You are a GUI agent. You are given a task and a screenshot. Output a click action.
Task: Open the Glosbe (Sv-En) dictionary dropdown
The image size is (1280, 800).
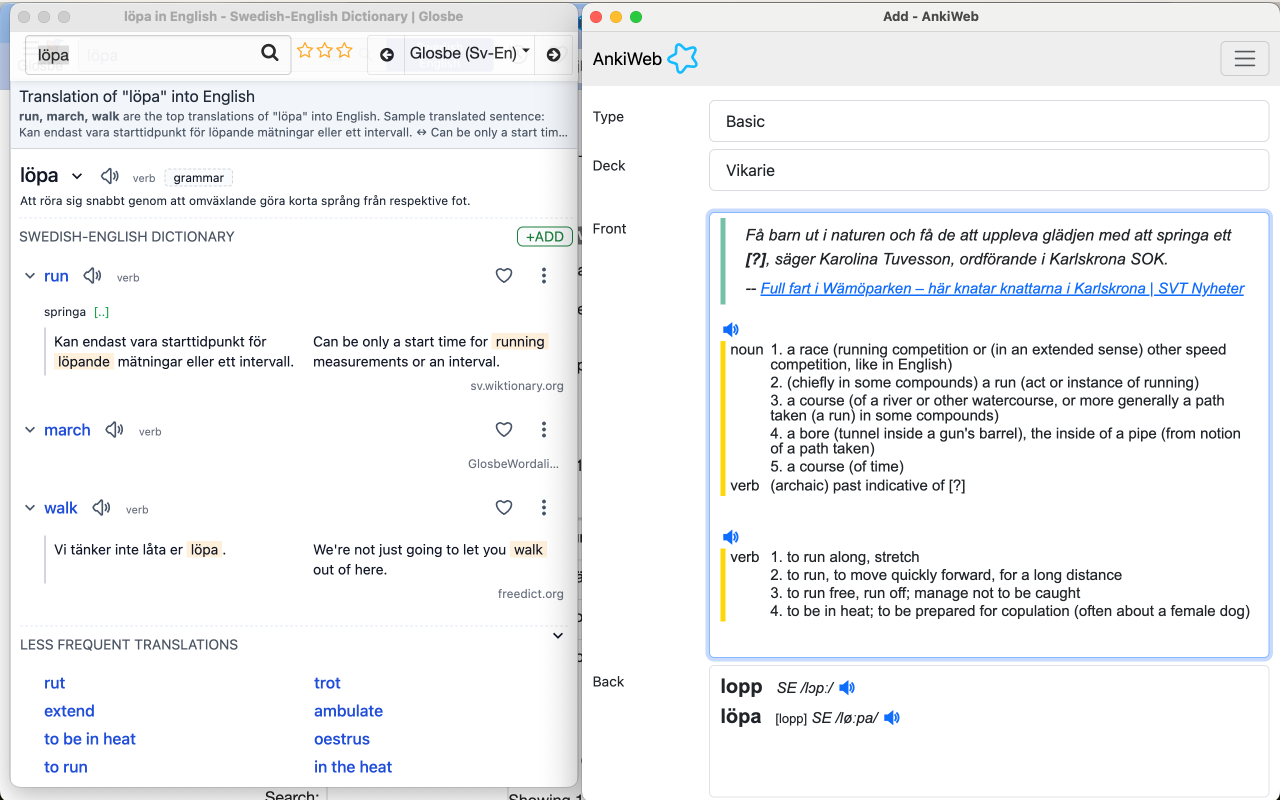pyautogui.click(x=469, y=54)
